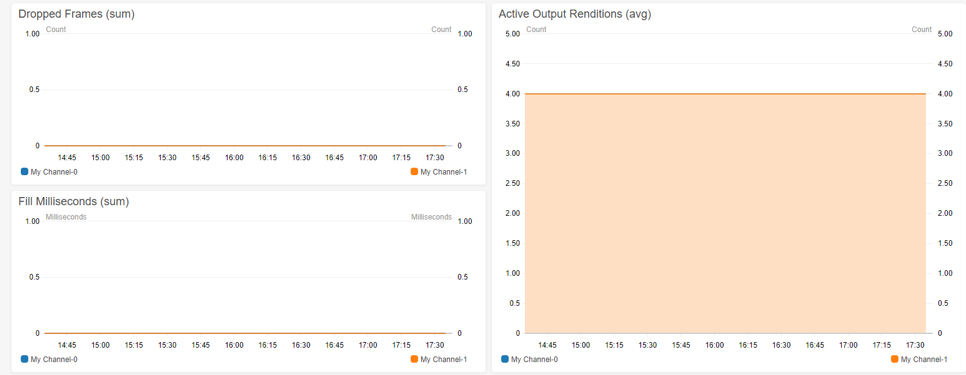This screenshot has height=375, width=966.
Task: Click the left Count unit label in Active Output Renditions
Action: (x=537, y=29)
